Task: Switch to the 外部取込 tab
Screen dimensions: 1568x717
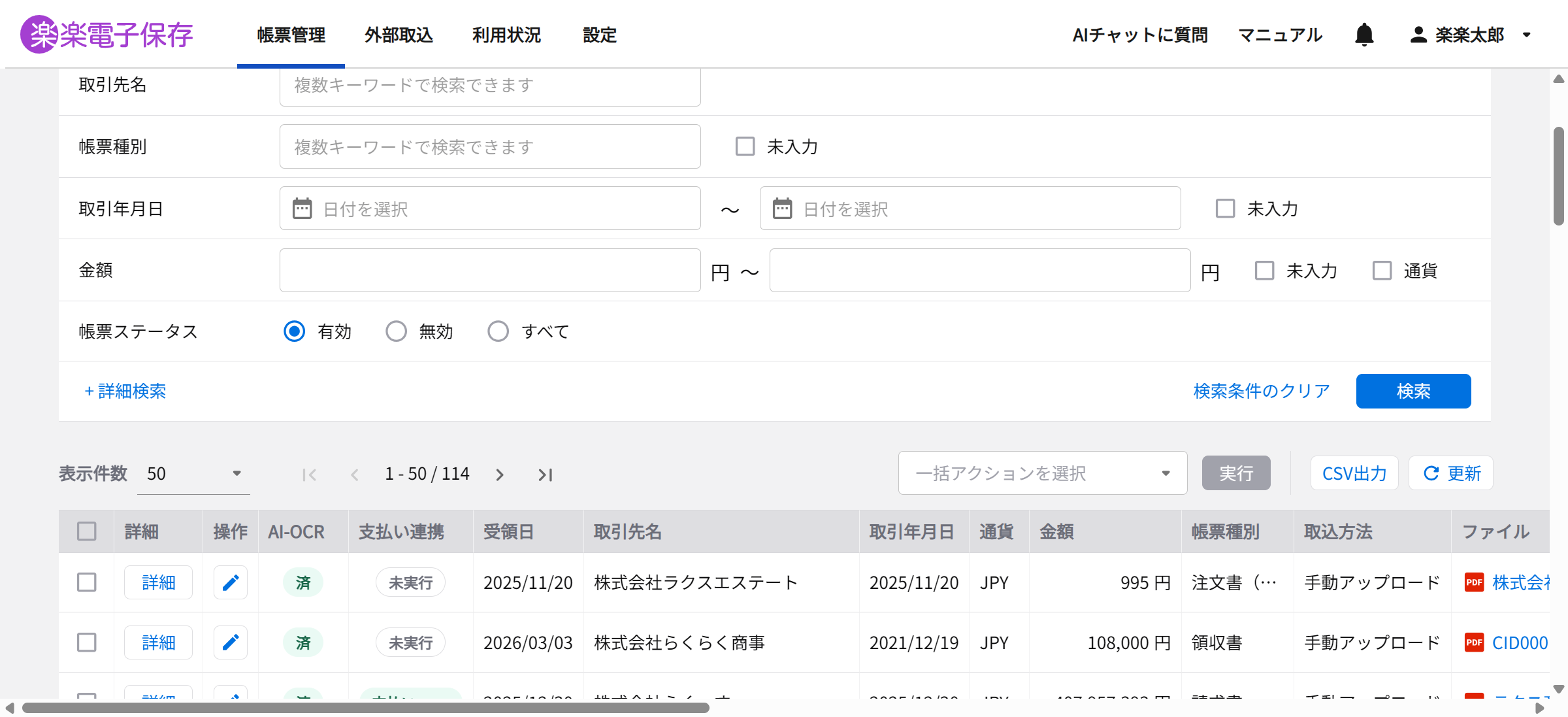Action: pos(399,35)
